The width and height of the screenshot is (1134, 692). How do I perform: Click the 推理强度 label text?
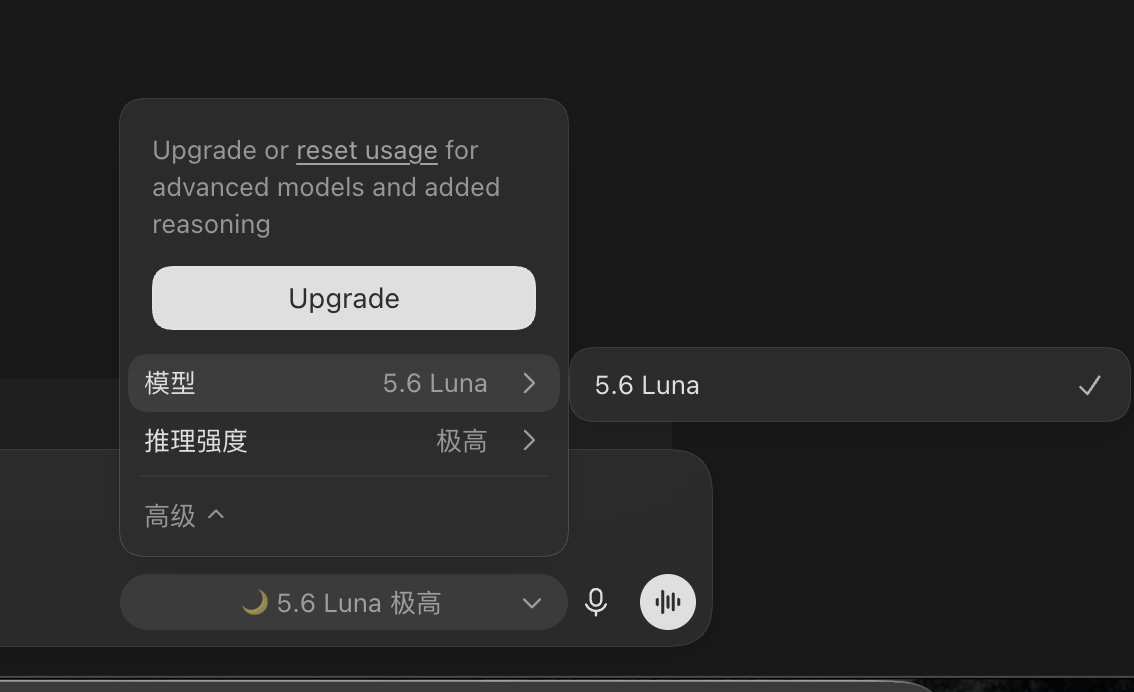pos(196,441)
